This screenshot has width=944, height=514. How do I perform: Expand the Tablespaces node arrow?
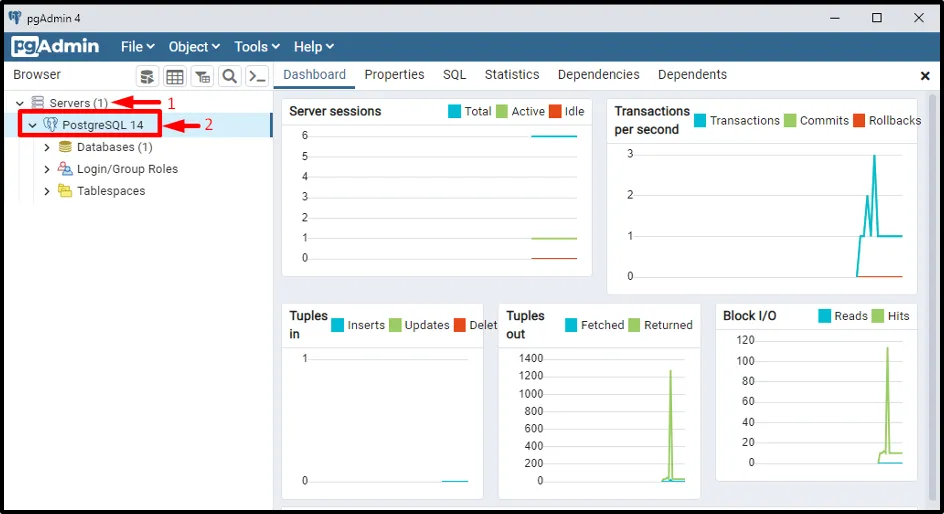click(47, 191)
